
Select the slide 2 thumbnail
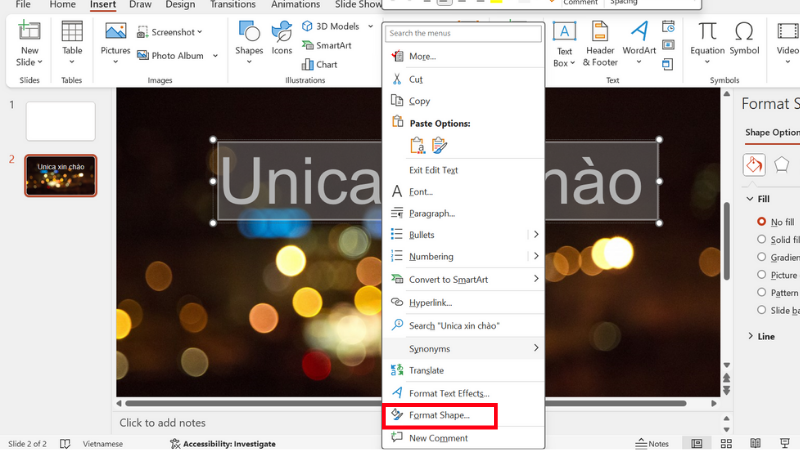[60, 175]
